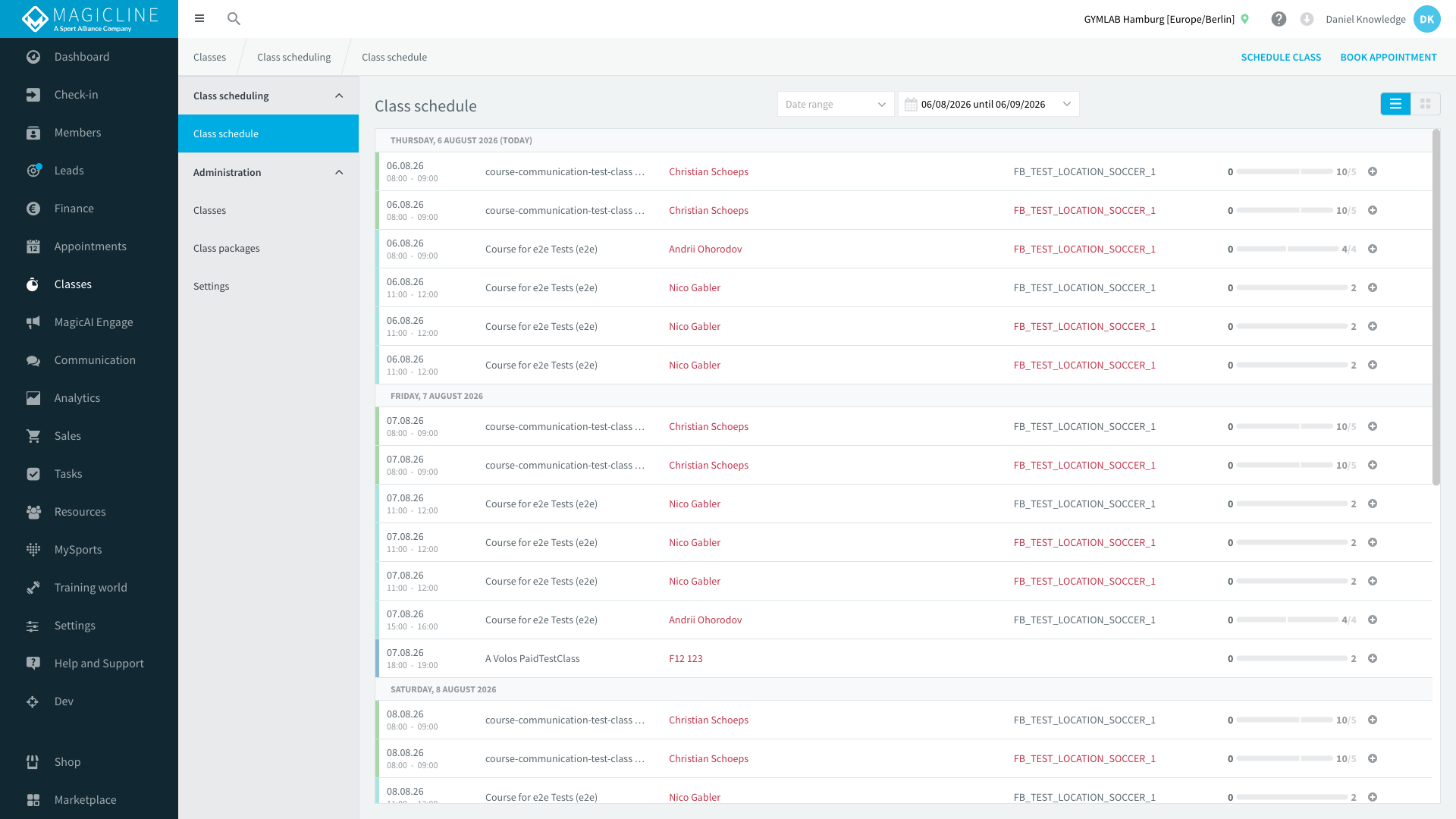The width and height of the screenshot is (1456, 819).
Task: Click occupancy bar of Andrii Ohorodov 15:00 class
Action: (x=1288, y=620)
